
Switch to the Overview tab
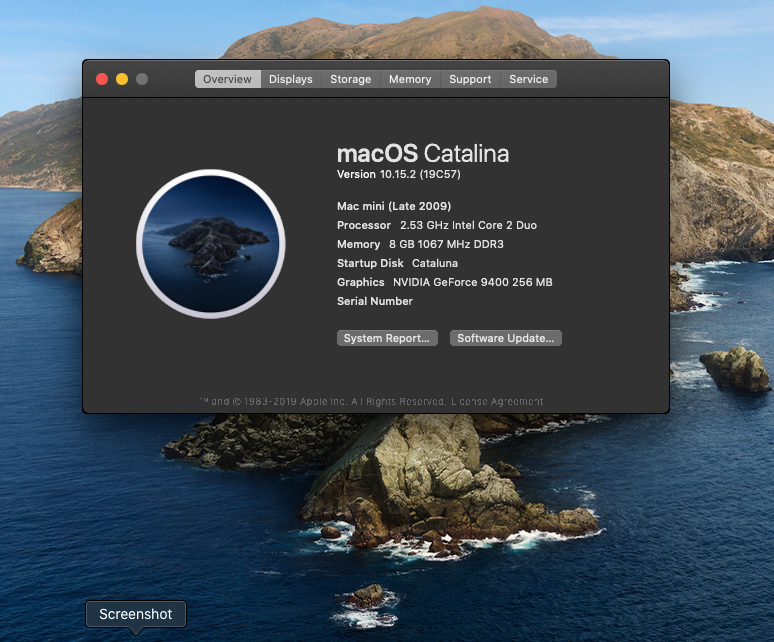tap(228, 79)
